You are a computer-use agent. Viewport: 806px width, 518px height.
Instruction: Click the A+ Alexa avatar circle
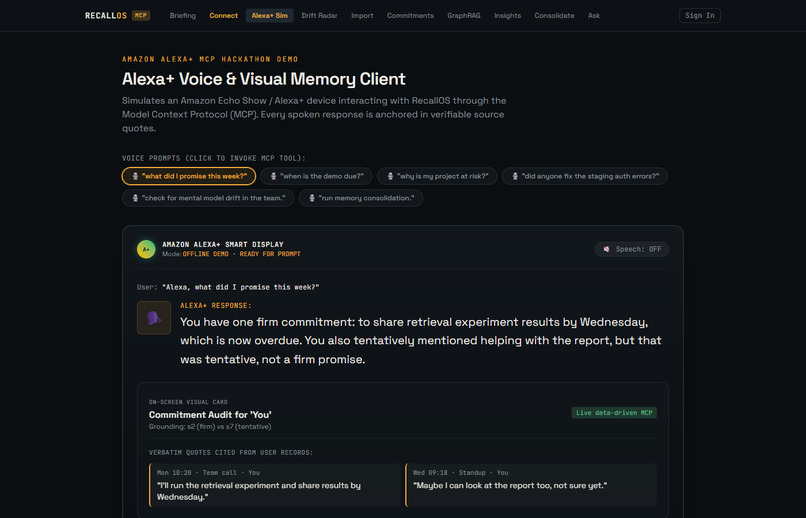[146, 249]
